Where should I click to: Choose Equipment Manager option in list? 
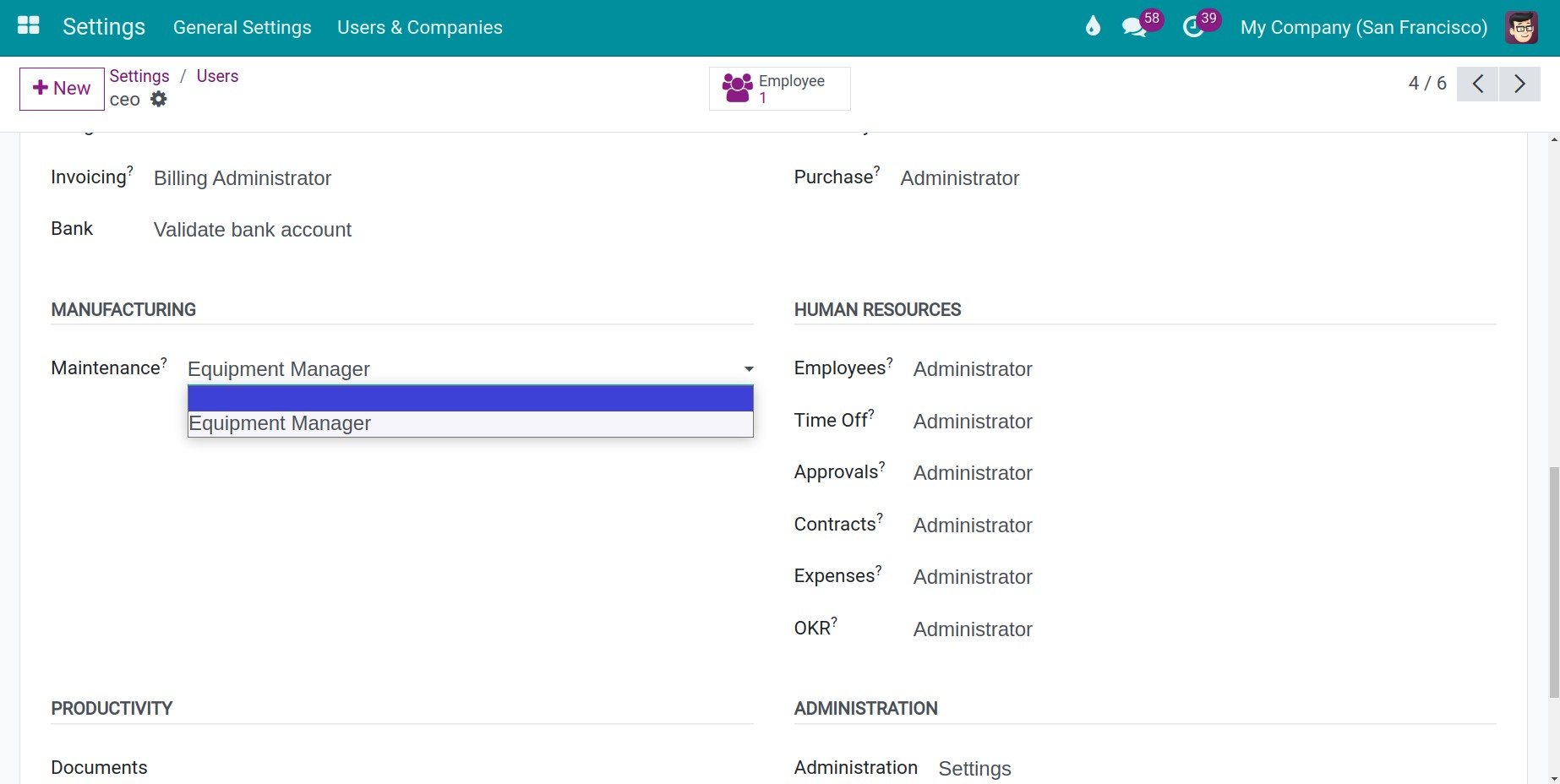(471, 423)
